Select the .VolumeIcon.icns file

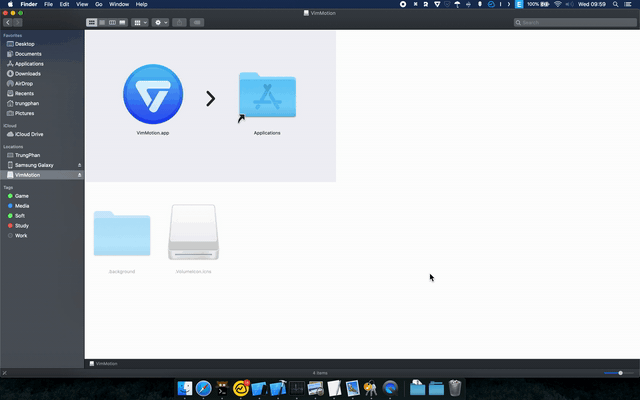coord(193,232)
